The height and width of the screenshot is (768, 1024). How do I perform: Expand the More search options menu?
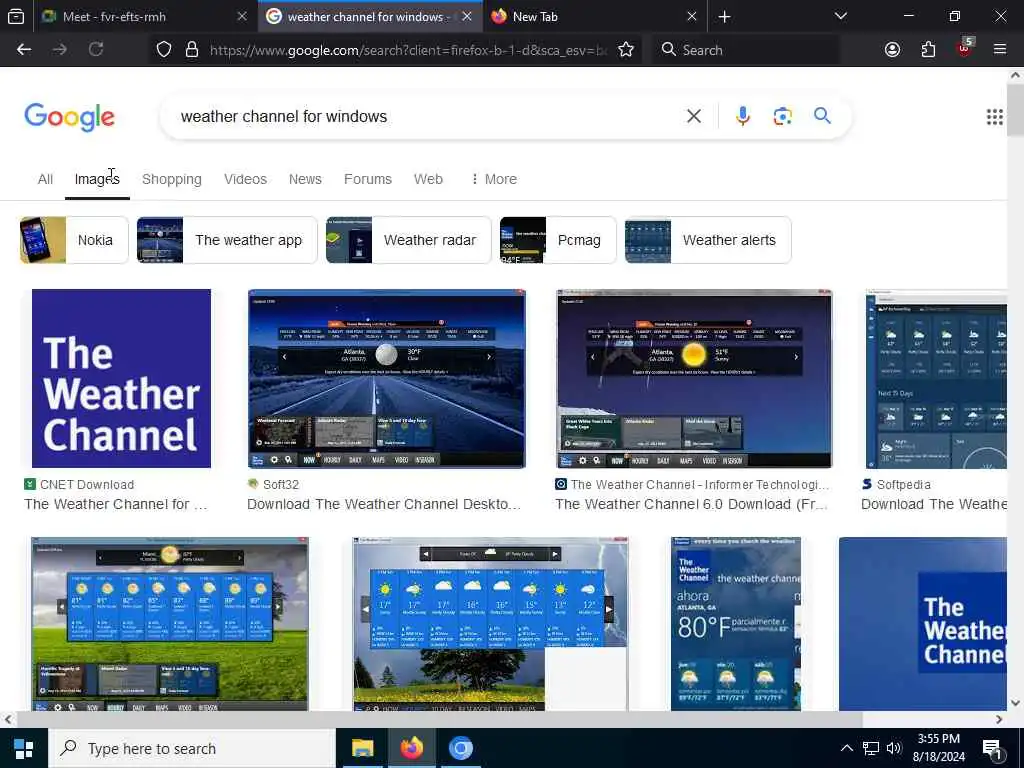coord(494,179)
